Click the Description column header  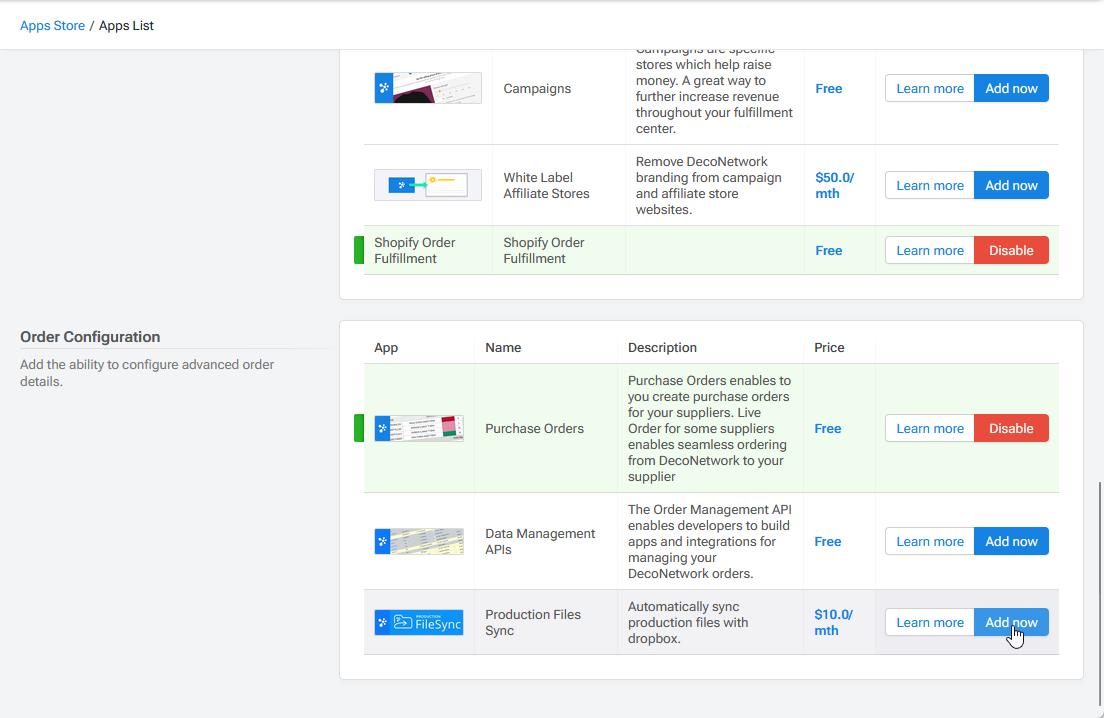pyautogui.click(x=662, y=348)
